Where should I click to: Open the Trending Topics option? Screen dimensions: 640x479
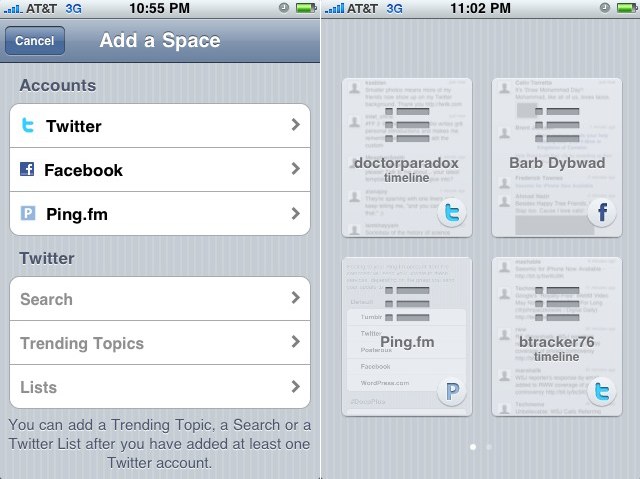tap(160, 343)
